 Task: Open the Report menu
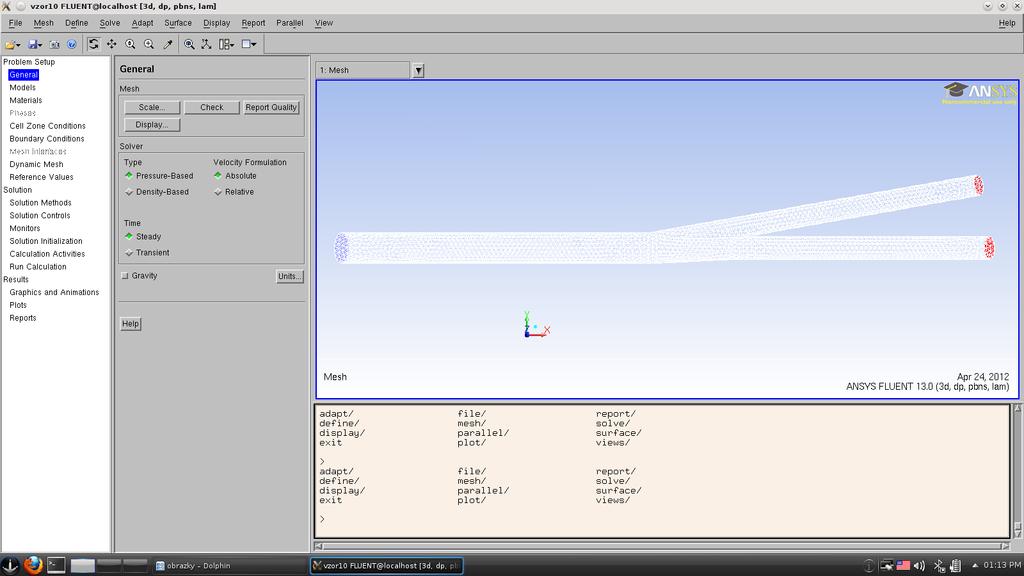coord(253,23)
